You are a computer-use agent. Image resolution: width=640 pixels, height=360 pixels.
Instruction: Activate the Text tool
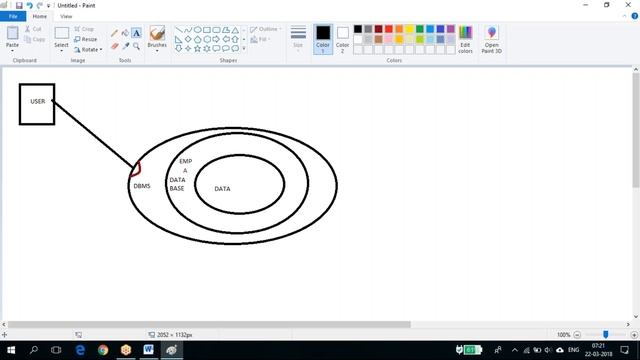tap(136, 33)
